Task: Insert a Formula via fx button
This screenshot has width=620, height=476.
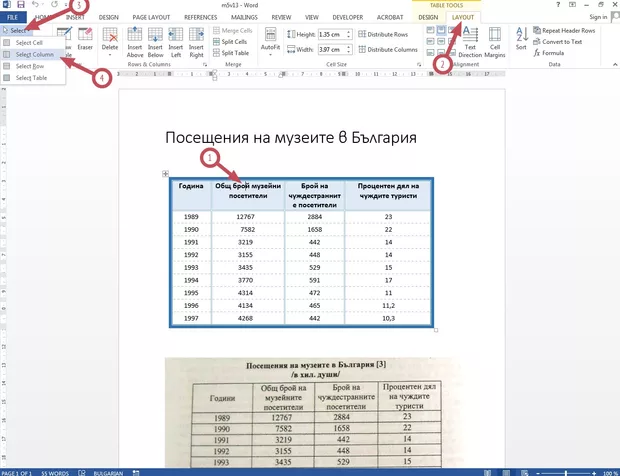Action: point(548,53)
